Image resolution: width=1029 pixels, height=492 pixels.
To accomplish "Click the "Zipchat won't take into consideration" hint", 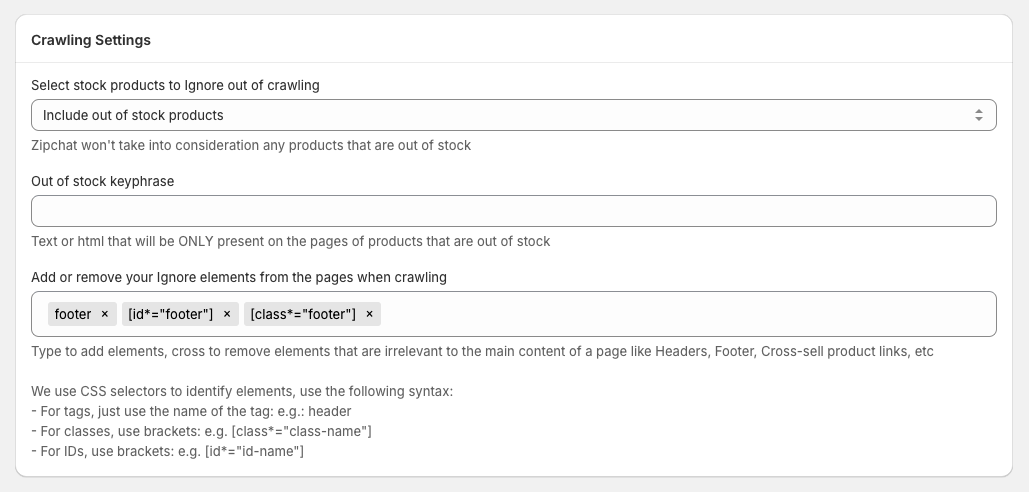I will click(x=251, y=145).
